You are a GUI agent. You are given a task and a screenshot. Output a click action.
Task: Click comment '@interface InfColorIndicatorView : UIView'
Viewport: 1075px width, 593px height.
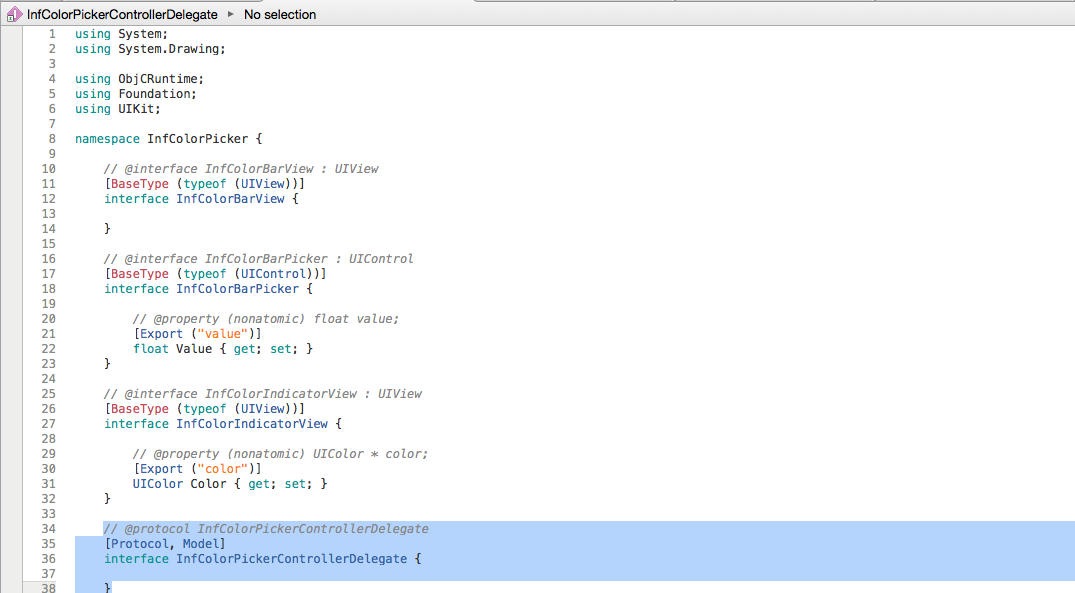pos(263,394)
